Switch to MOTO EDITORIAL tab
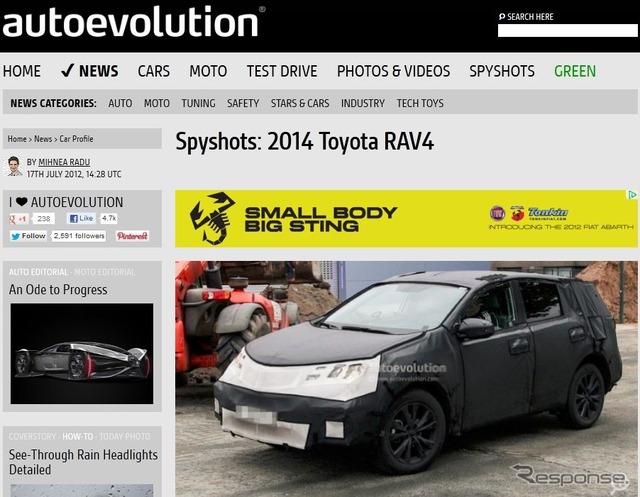The width and height of the screenshot is (640, 497). (x=104, y=272)
